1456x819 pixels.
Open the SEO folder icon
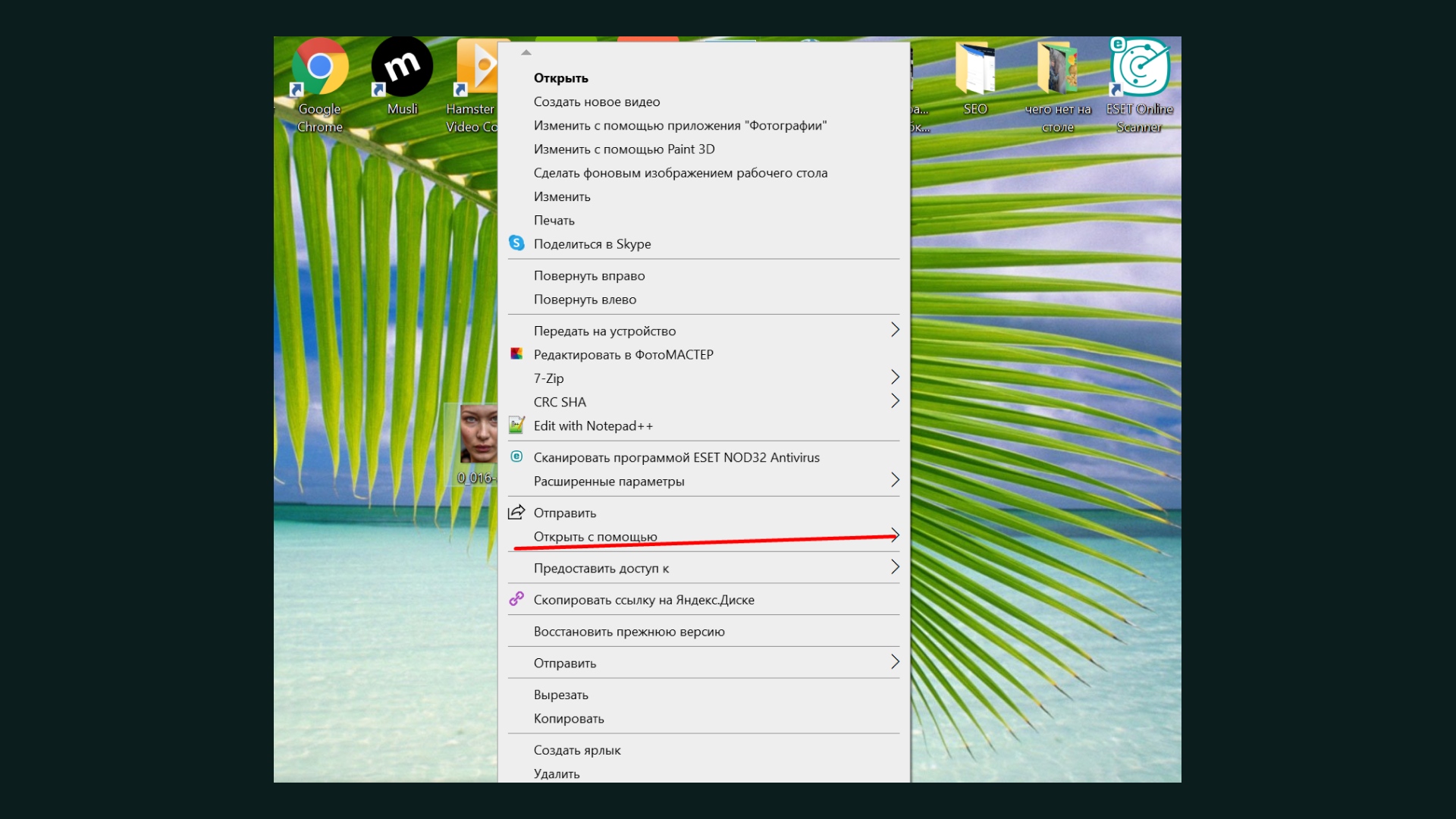click(975, 68)
